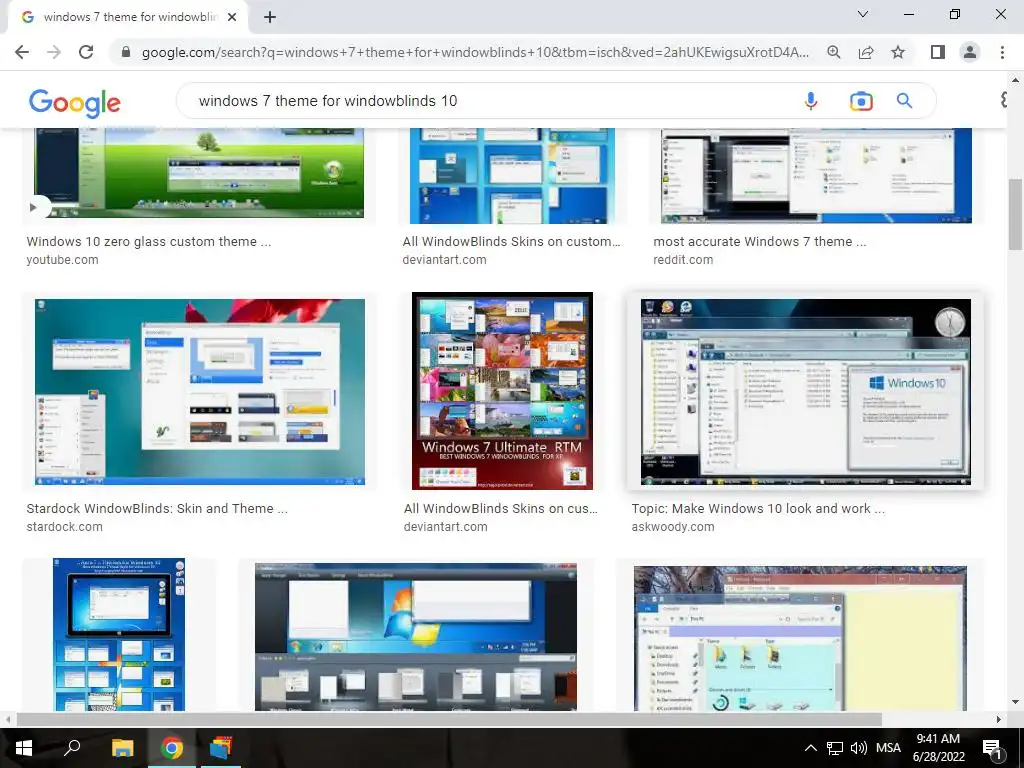1024x768 pixels.
Task: Open Stardock WindowBlinds: Skin and Theme link
Action: pyautogui.click(x=157, y=509)
